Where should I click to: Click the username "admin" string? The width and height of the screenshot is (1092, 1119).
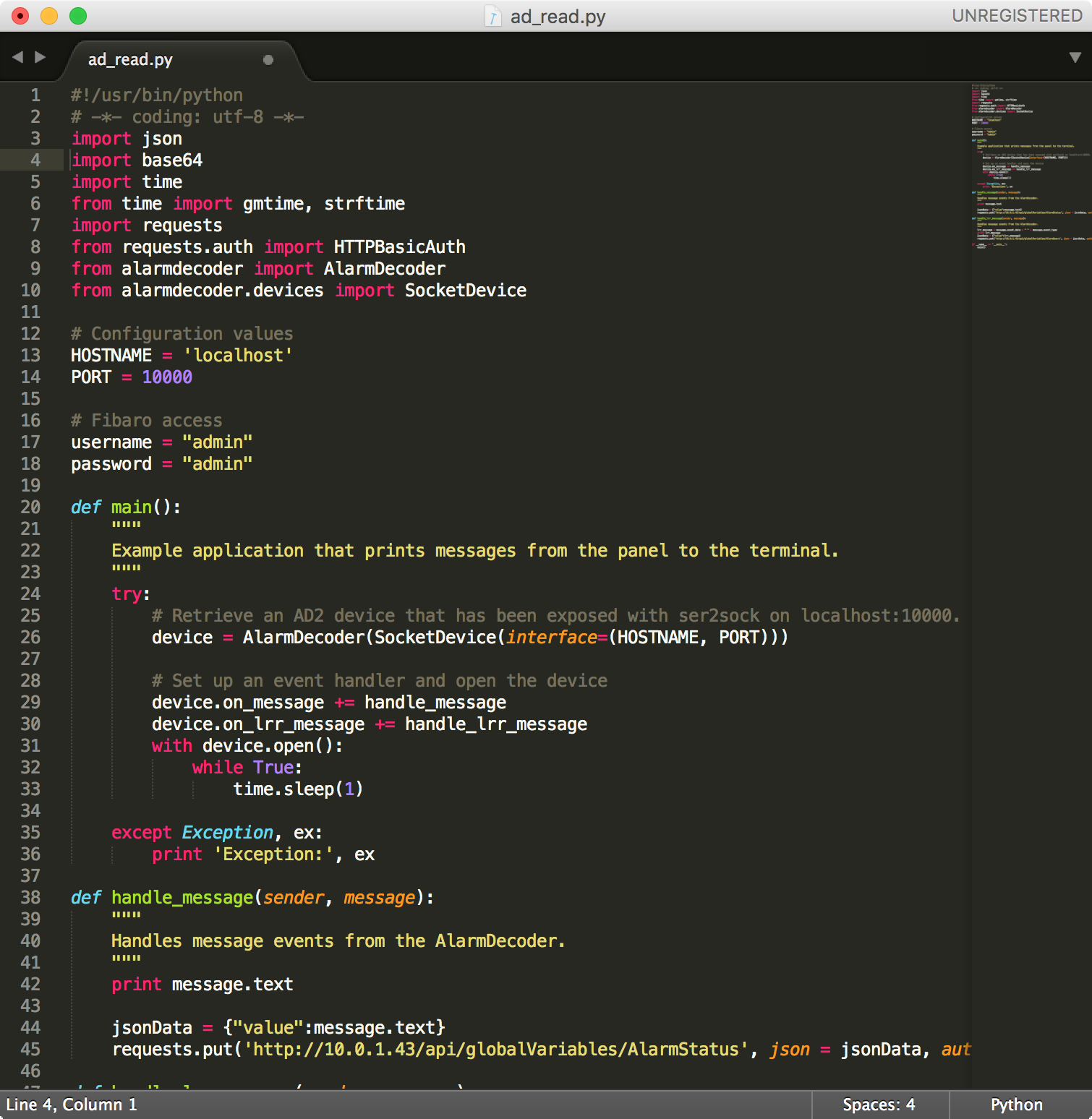[x=218, y=442]
